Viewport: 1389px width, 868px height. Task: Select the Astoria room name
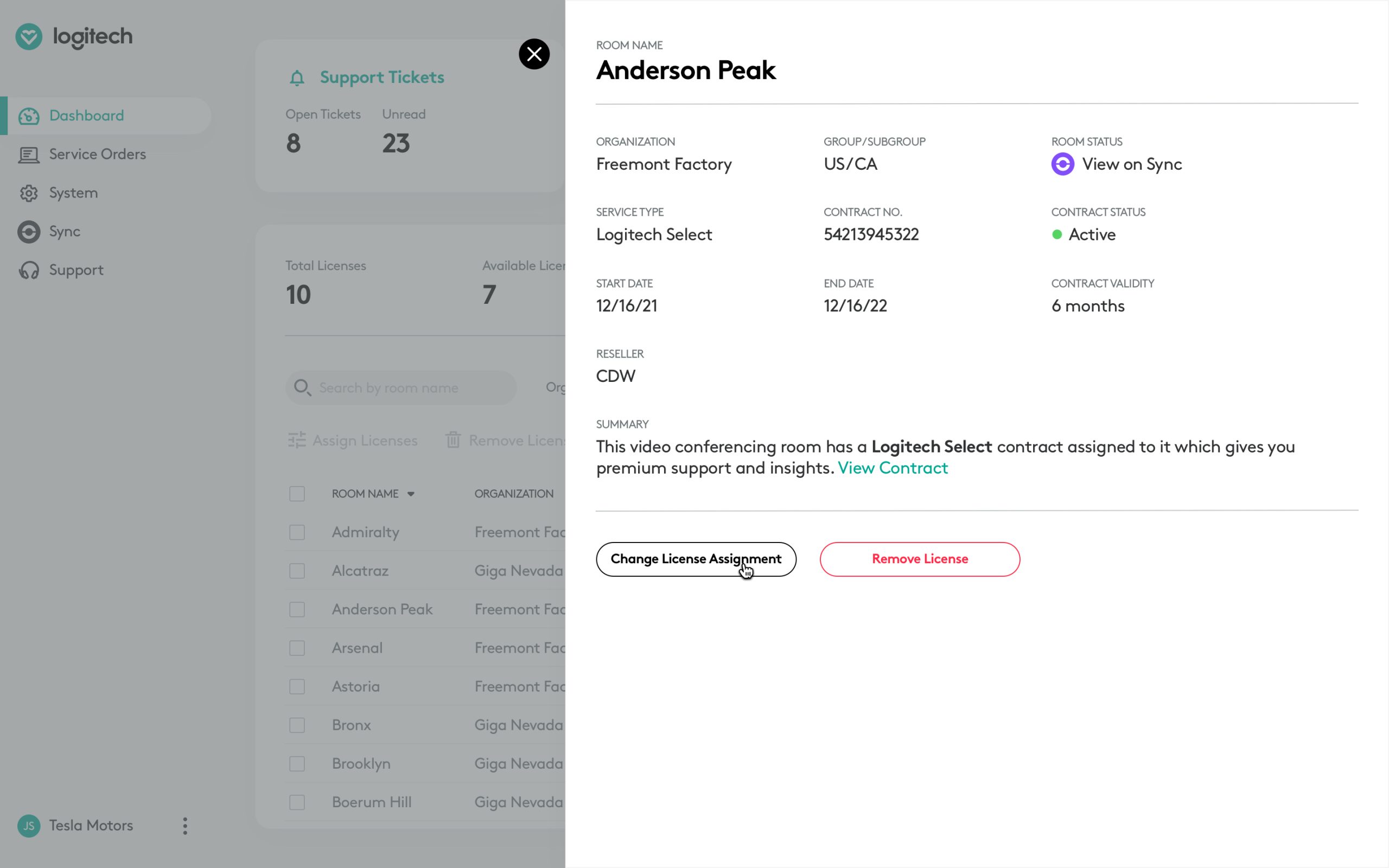(x=356, y=687)
